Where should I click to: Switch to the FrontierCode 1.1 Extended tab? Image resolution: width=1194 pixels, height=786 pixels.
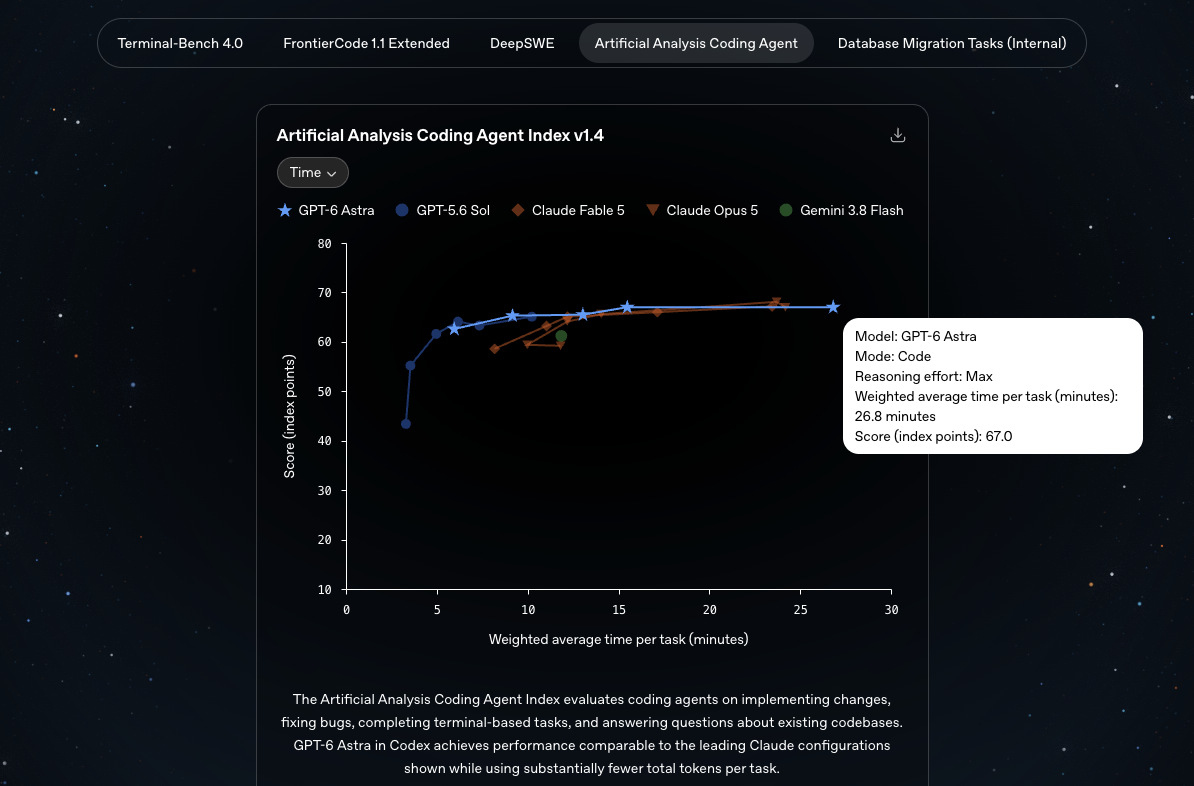tap(366, 43)
